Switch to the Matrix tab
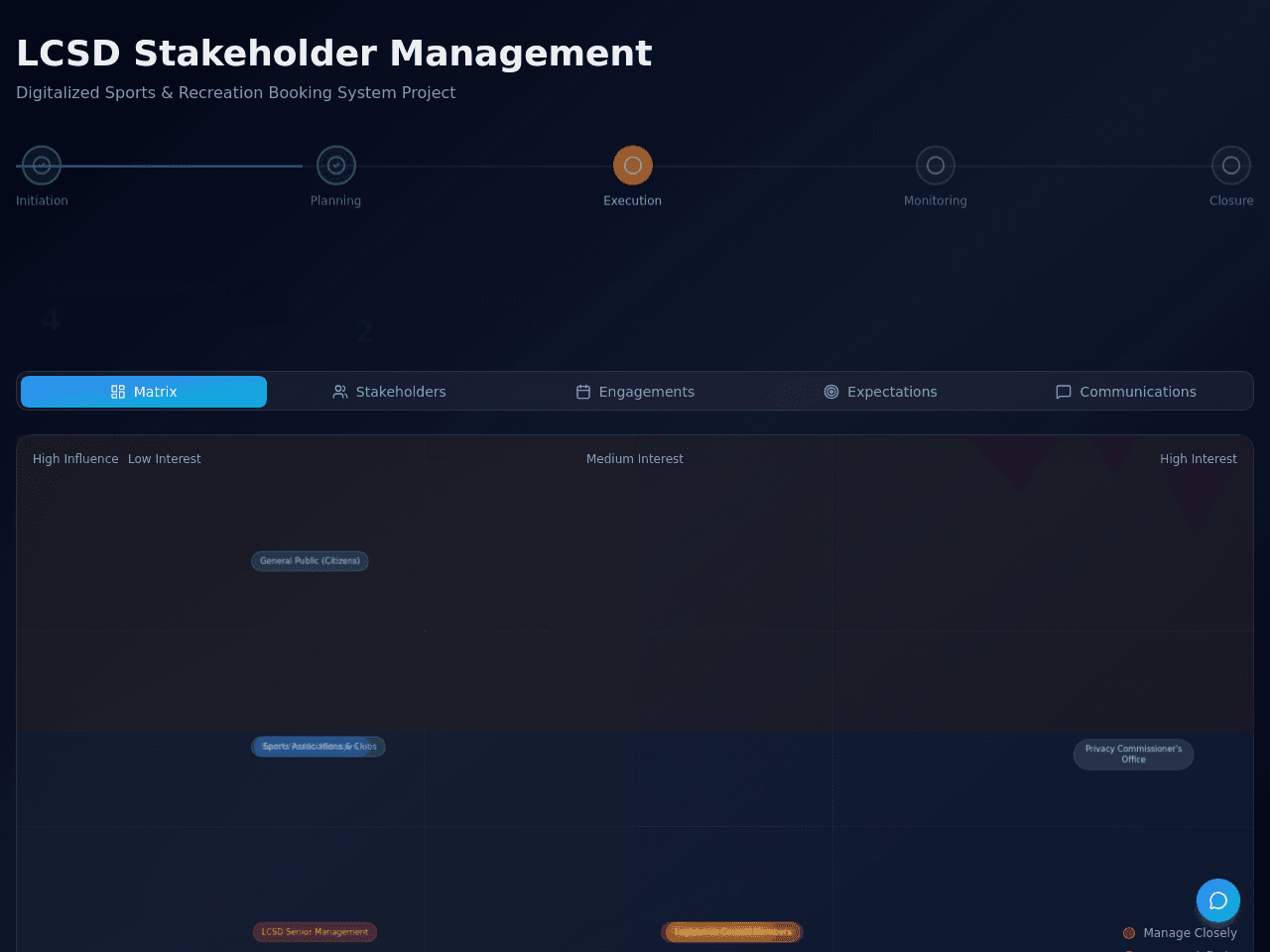This screenshot has width=1270, height=952. pyautogui.click(x=144, y=392)
